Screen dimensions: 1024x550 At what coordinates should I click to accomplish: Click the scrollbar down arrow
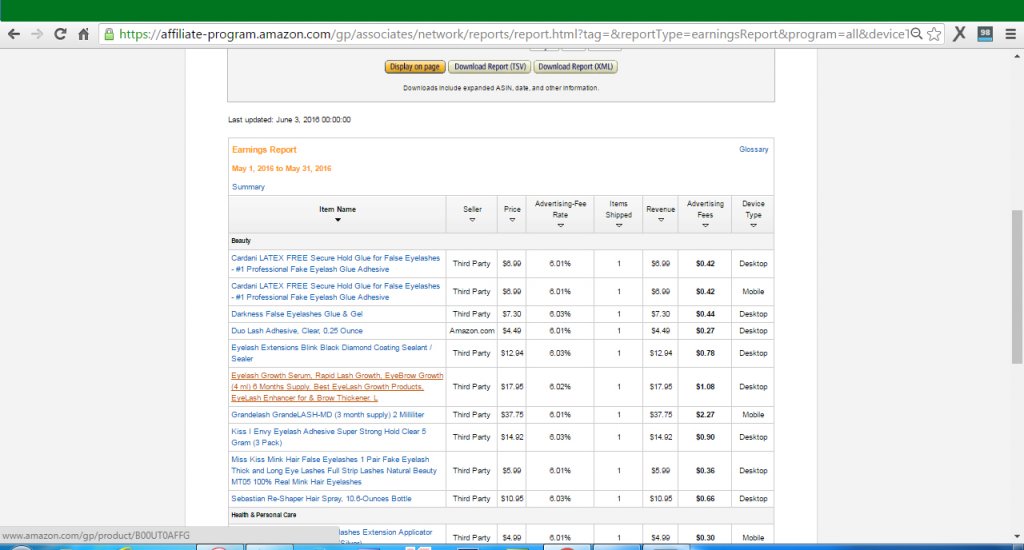pos(1017,536)
